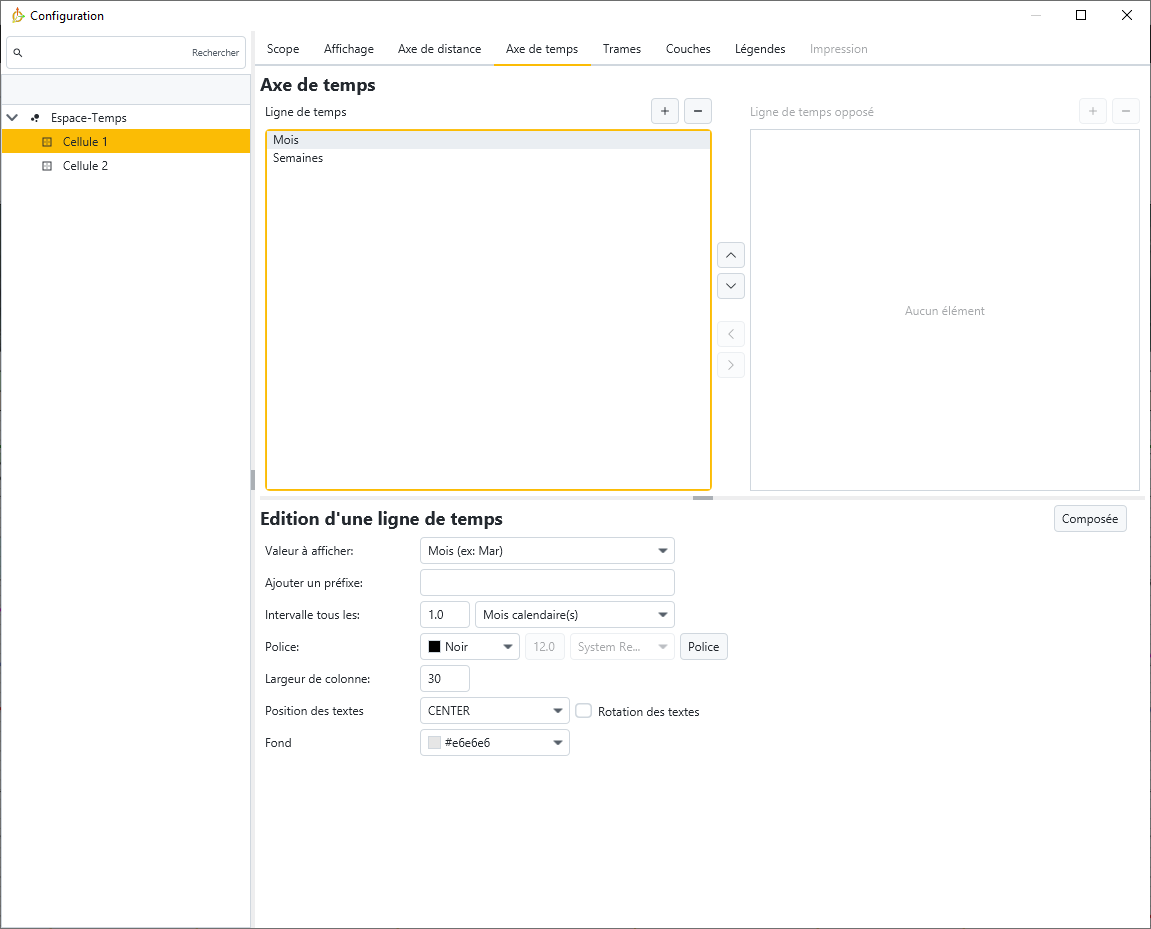Collapse the Espace-Temps tree node
The image size is (1151, 929).
click(x=13, y=118)
